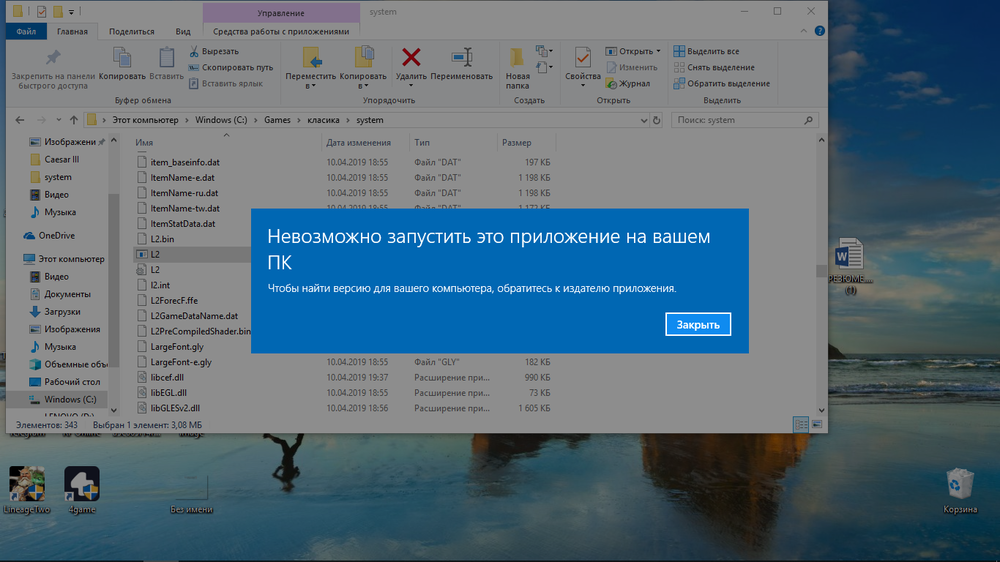Expand the Открыть dropdown arrow
This screenshot has height=562, width=1000.
[658, 51]
